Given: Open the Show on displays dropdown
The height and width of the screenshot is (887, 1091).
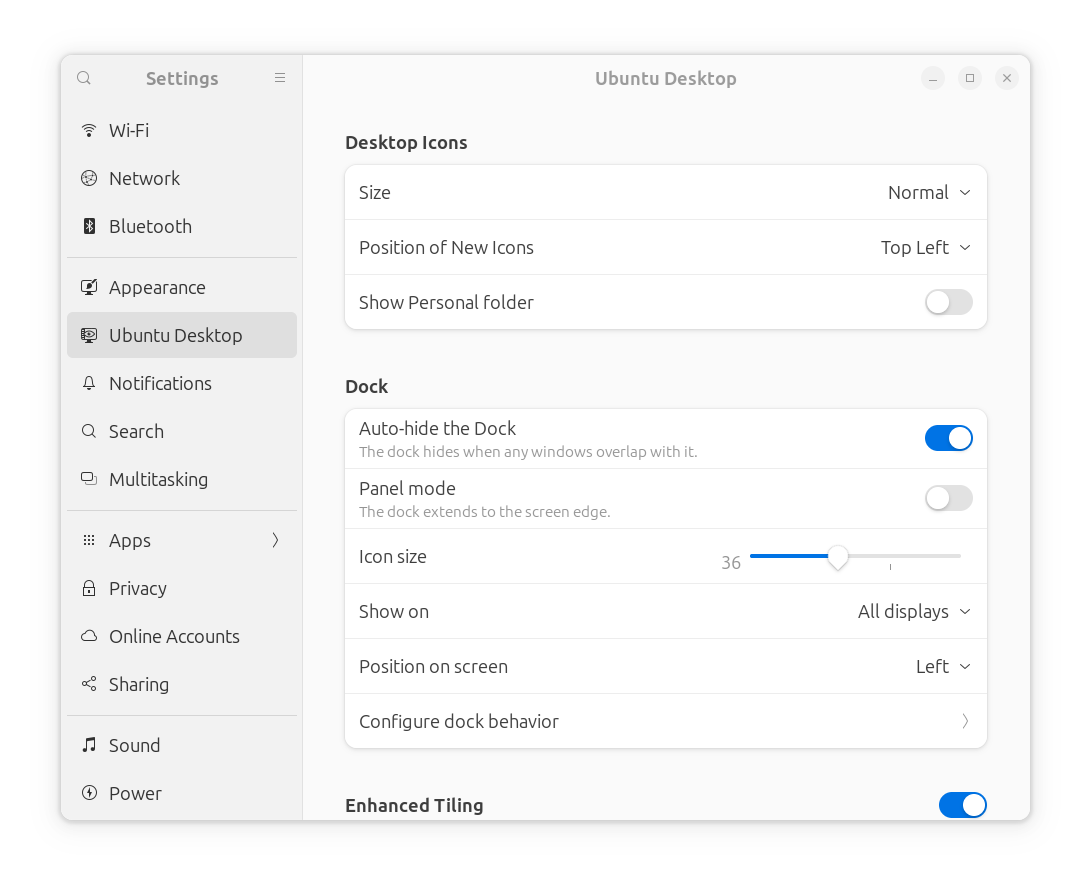Looking at the screenshot, I should click(914, 612).
